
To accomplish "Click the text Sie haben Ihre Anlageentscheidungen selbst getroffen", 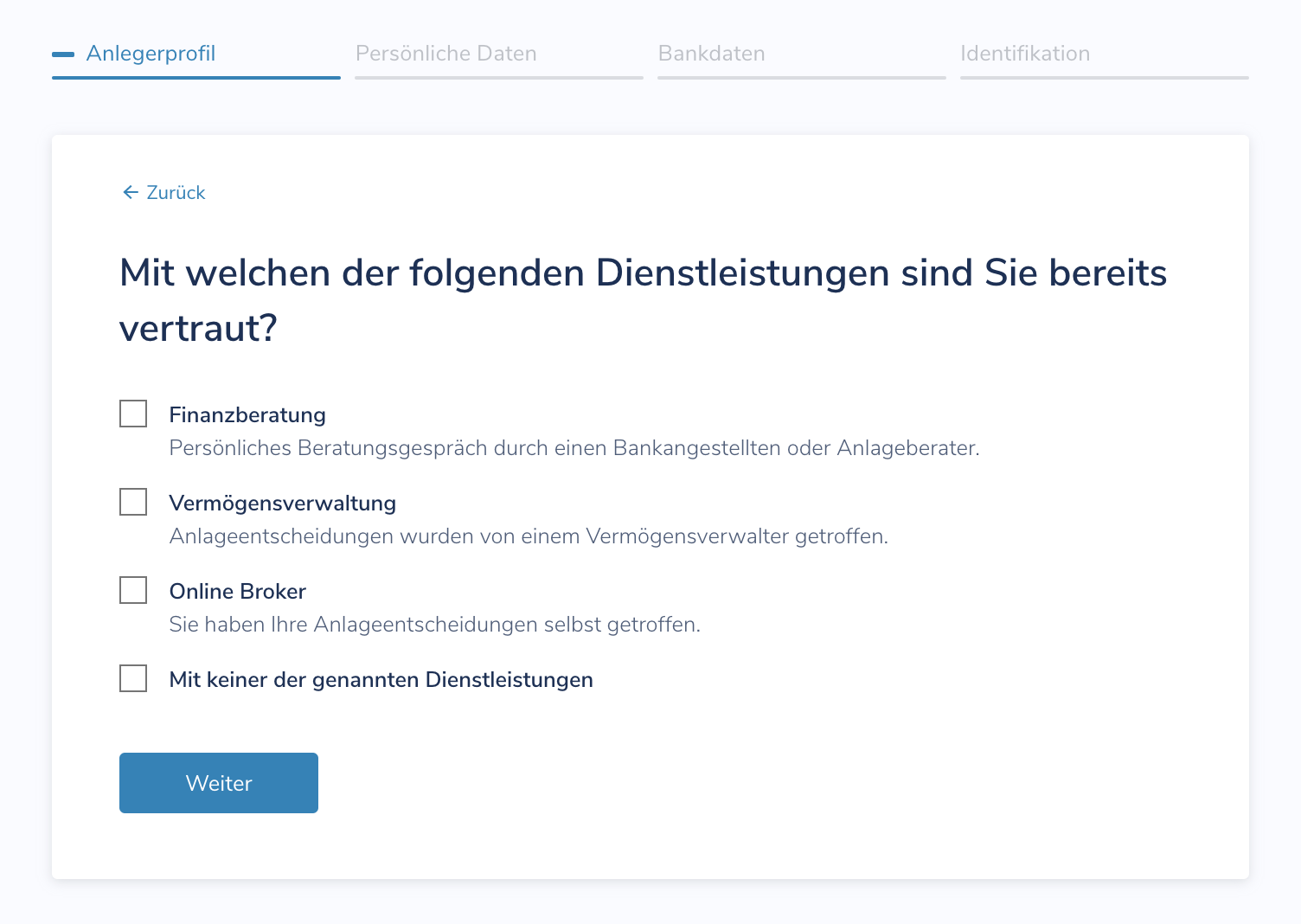I will [435, 625].
